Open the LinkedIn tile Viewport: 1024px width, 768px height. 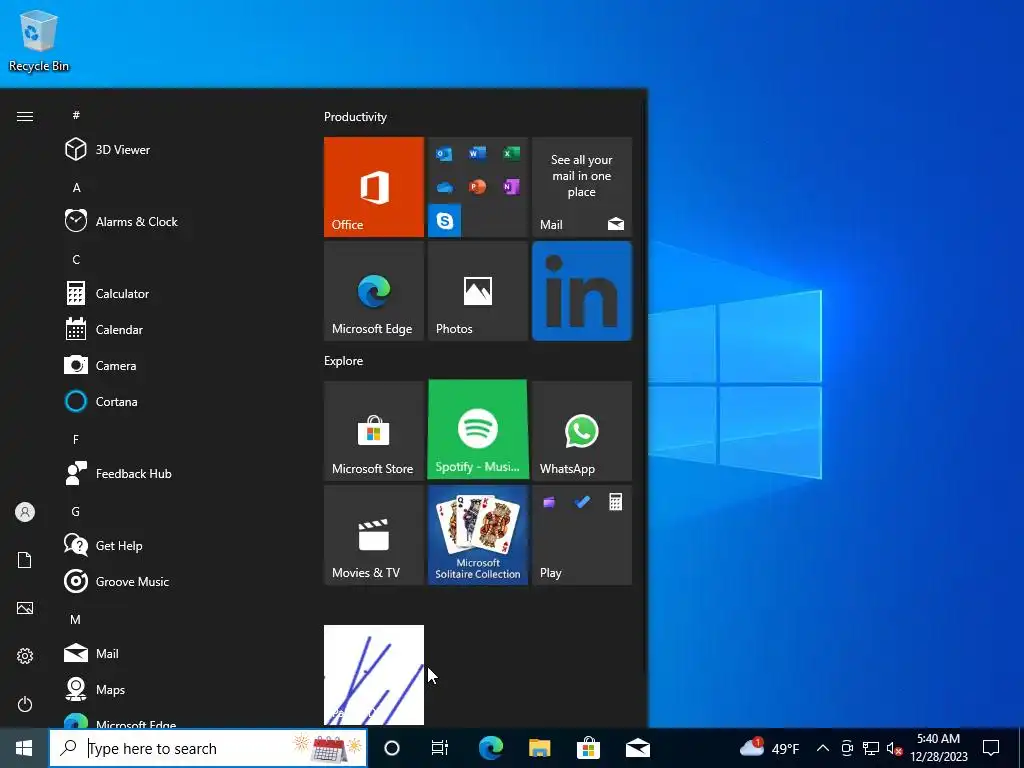(582, 291)
